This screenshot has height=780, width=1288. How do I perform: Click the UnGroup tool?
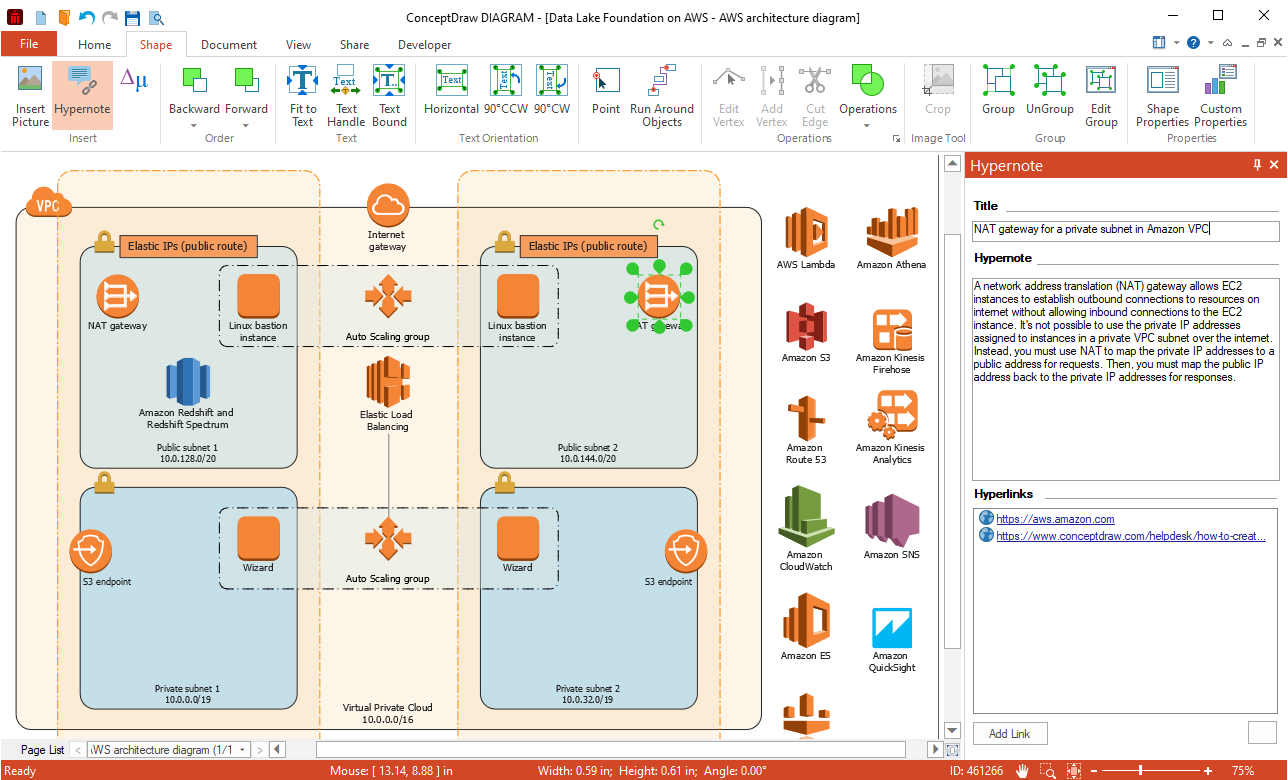(x=1049, y=90)
